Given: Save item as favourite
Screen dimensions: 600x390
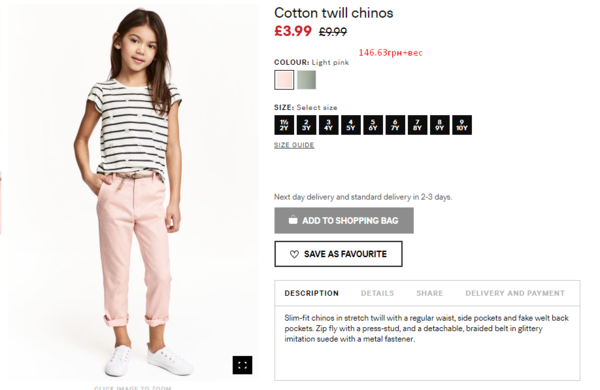Looking at the screenshot, I should [338, 254].
